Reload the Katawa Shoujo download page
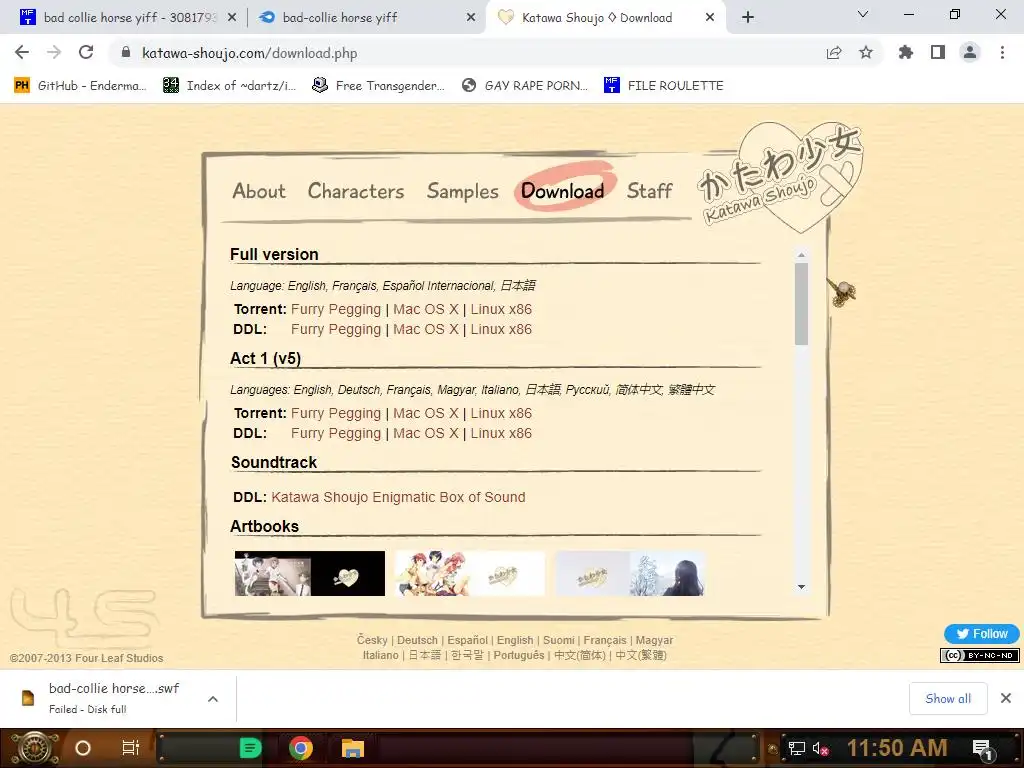 [86, 52]
